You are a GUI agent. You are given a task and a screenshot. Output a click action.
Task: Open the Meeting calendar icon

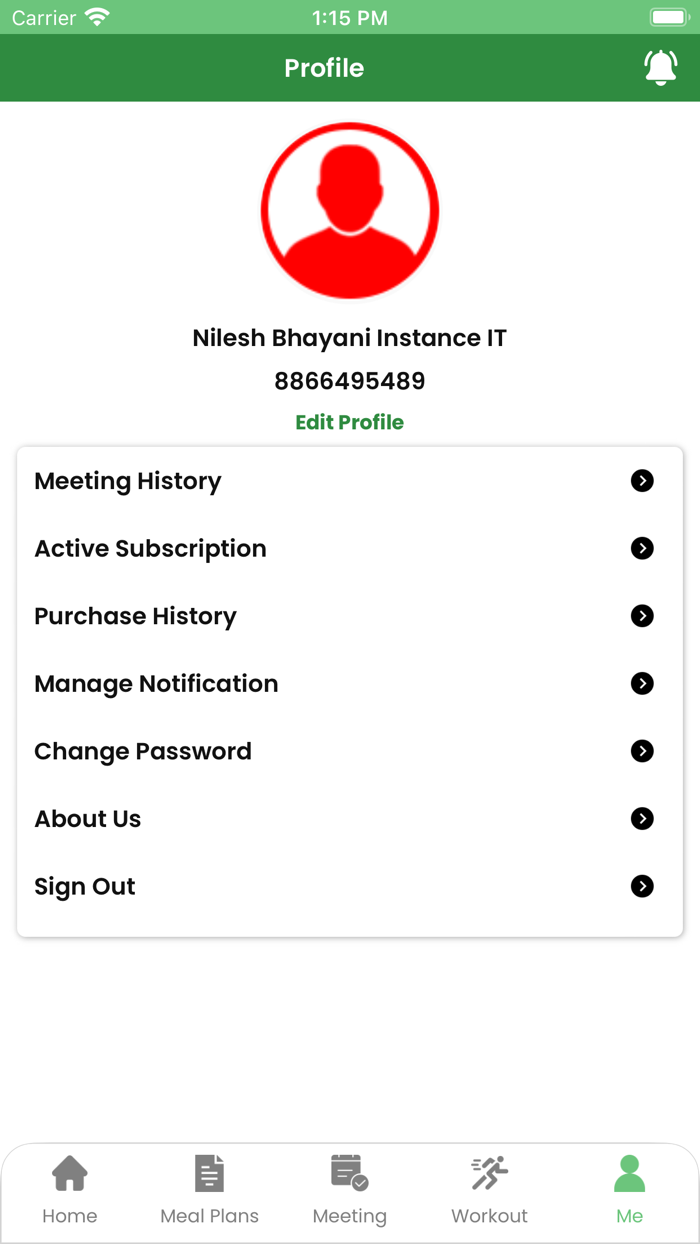[349, 1173]
